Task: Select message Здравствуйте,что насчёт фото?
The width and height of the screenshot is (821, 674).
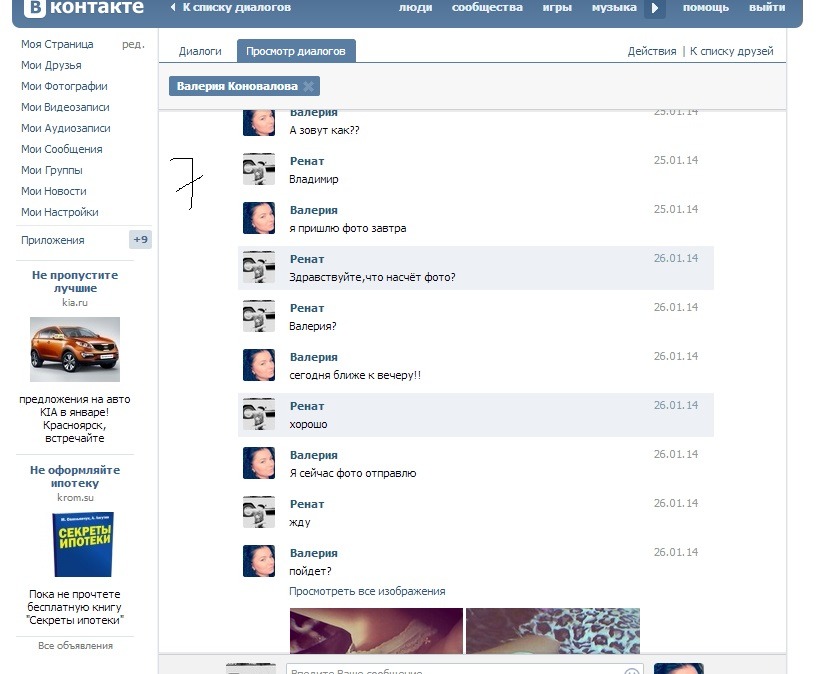Action: (475, 268)
